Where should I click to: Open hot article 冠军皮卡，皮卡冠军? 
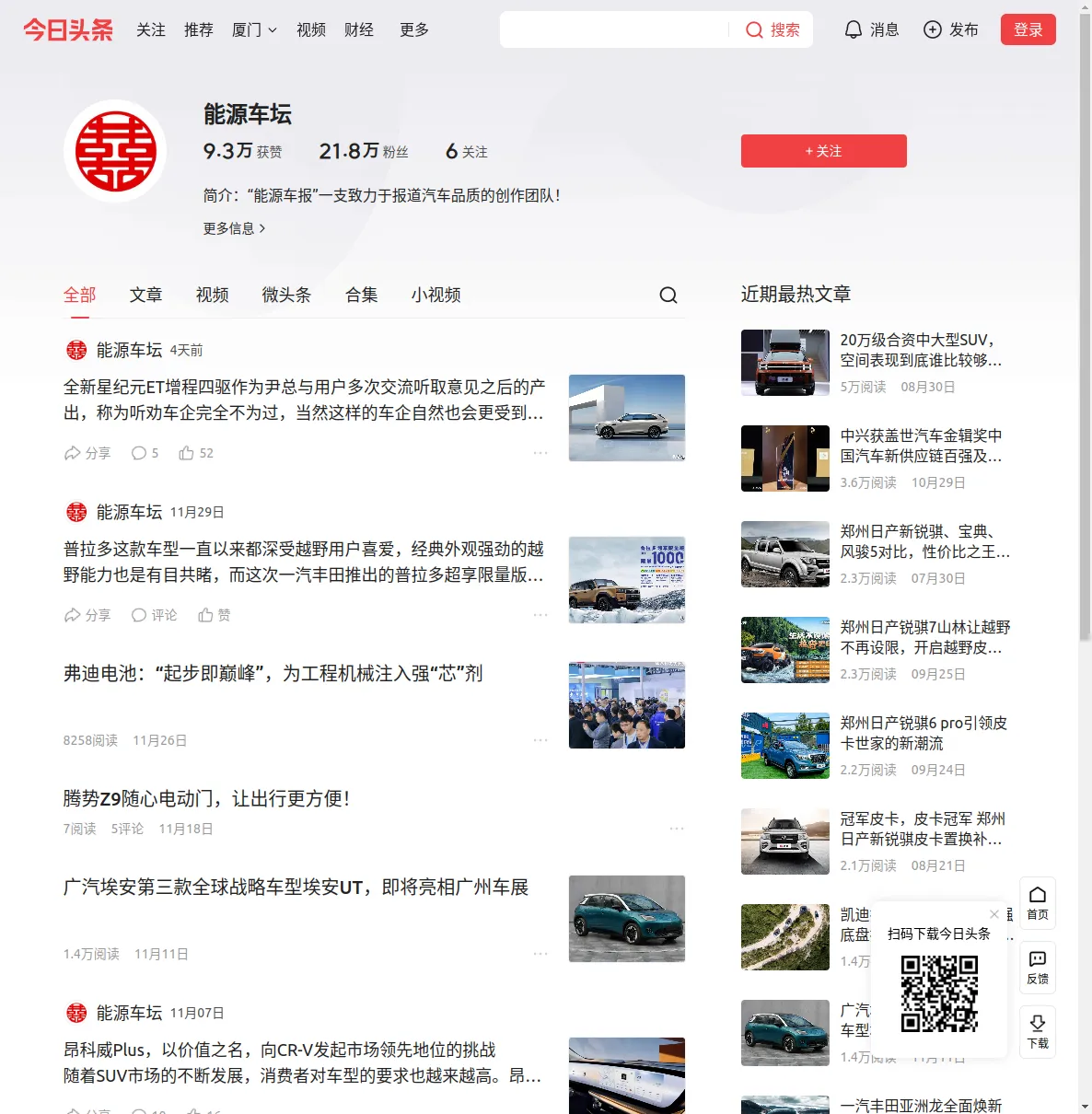pyautogui.click(x=924, y=829)
